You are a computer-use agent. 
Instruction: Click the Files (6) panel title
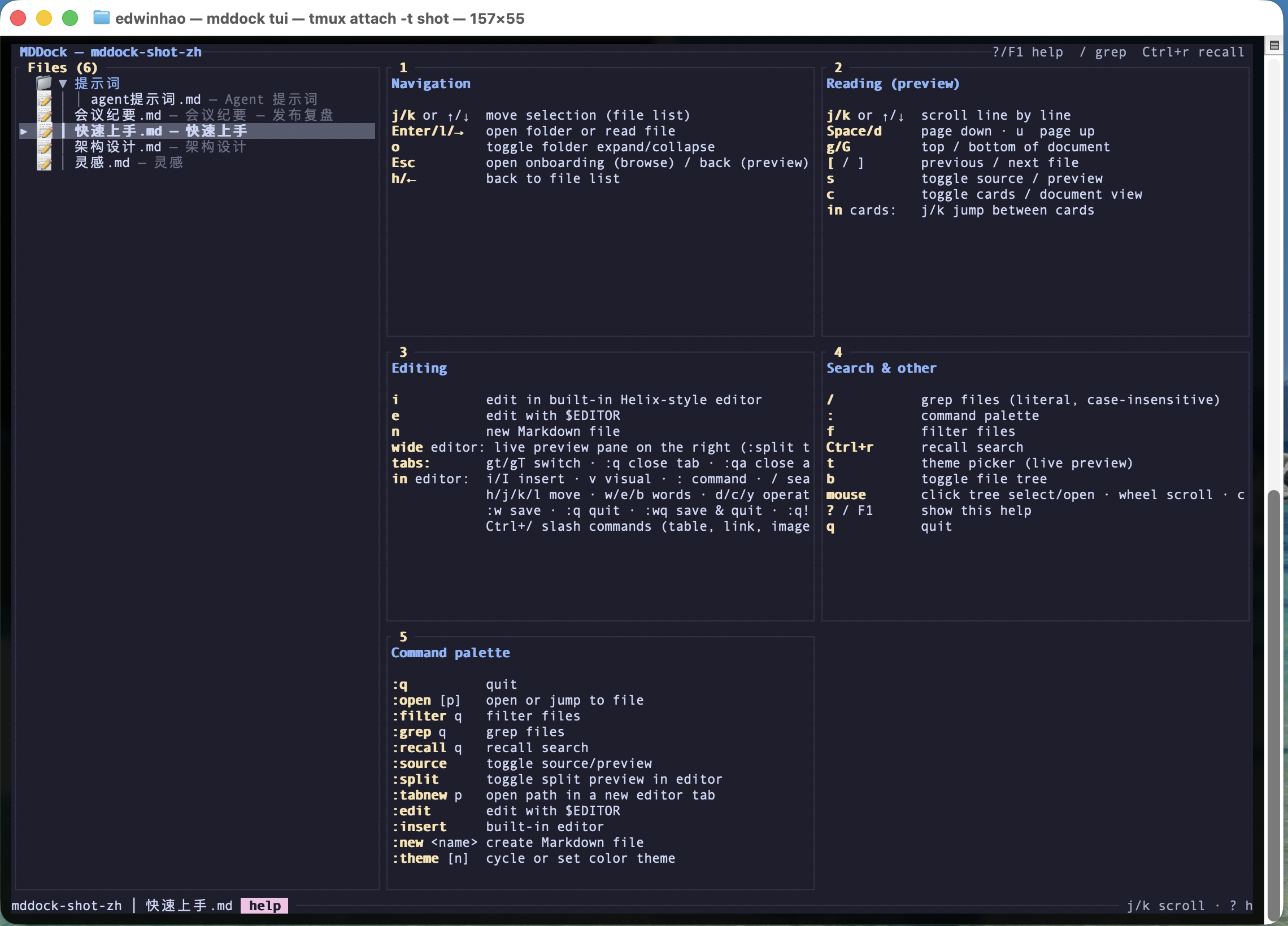click(x=63, y=68)
